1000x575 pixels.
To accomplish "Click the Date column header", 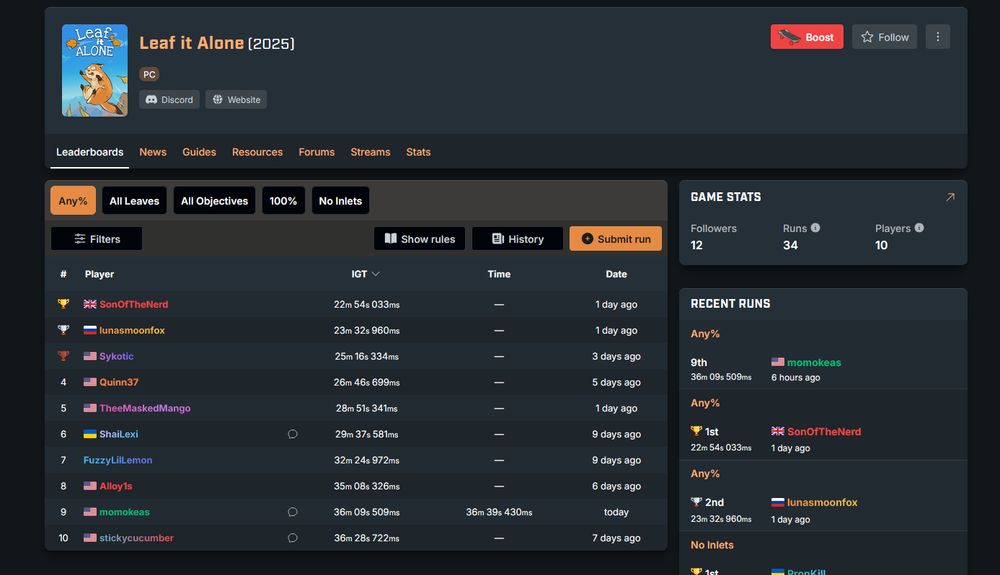I will [x=616, y=274].
